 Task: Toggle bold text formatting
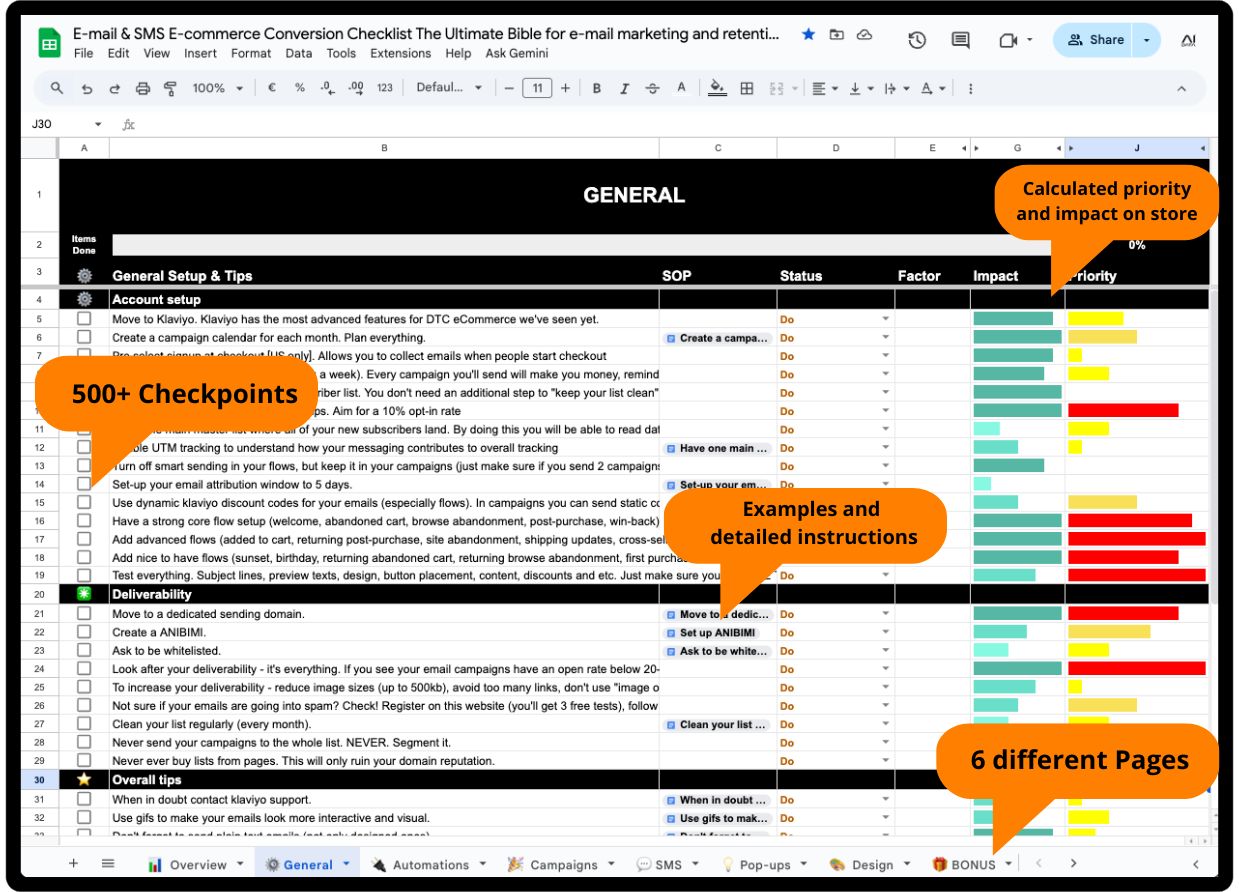(x=597, y=88)
